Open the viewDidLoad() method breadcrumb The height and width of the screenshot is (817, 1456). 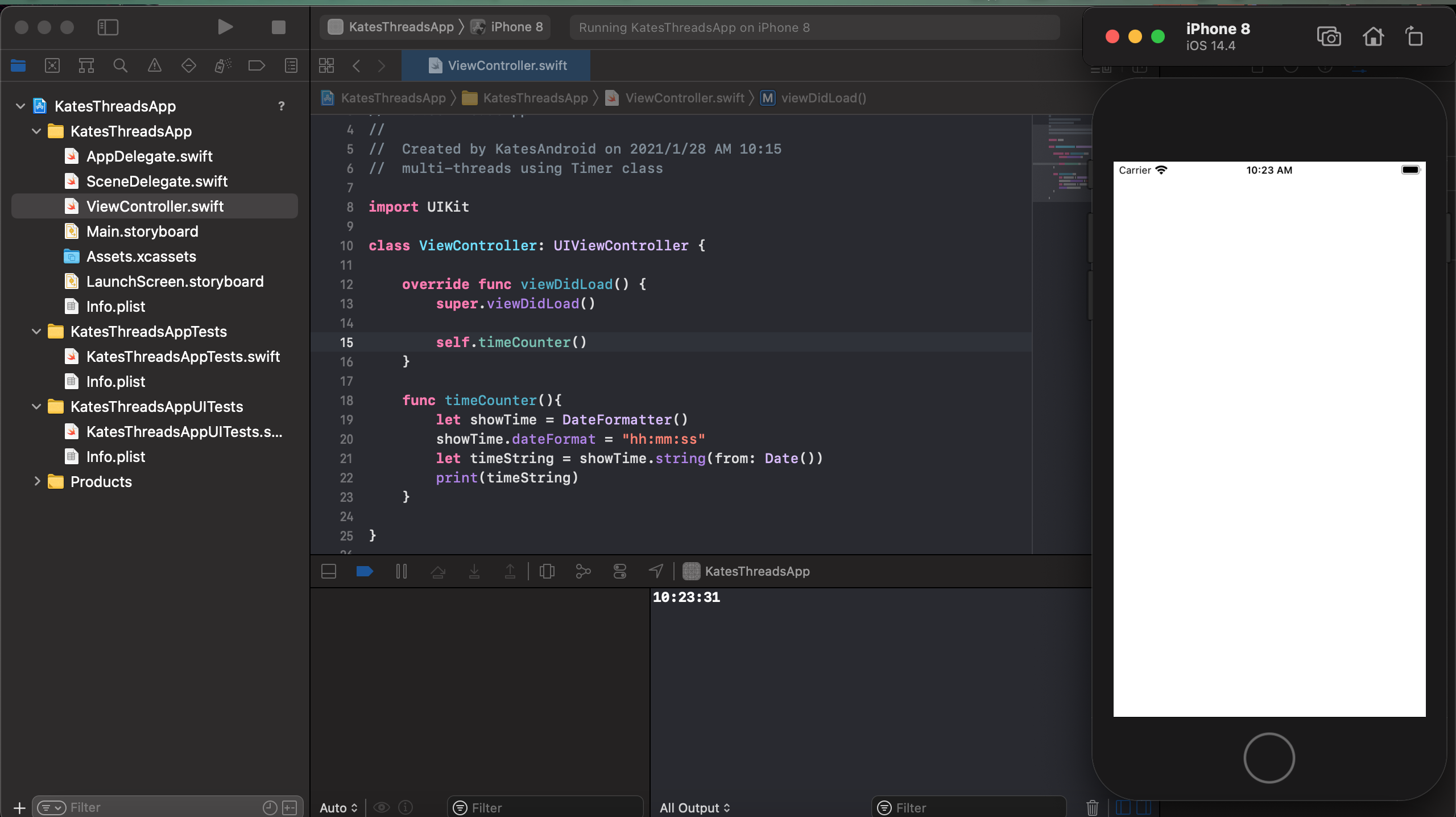pyautogui.click(x=813, y=98)
